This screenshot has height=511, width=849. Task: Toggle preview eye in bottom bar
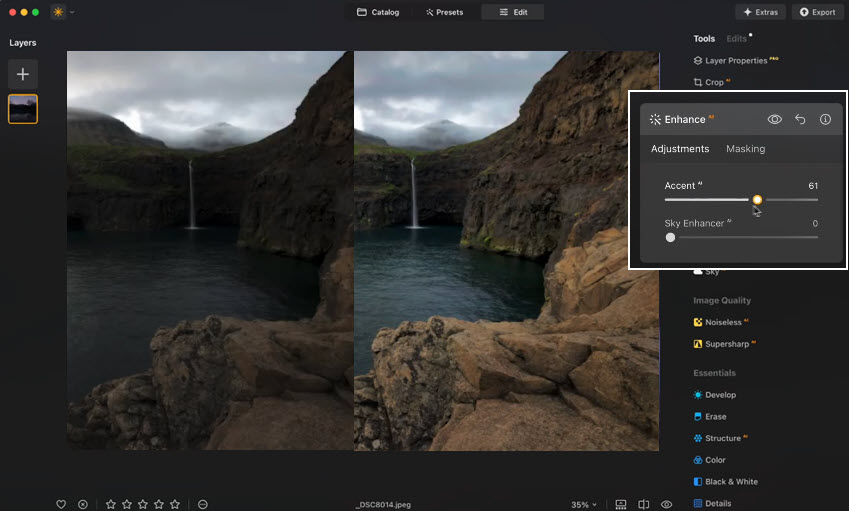[666, 504]
